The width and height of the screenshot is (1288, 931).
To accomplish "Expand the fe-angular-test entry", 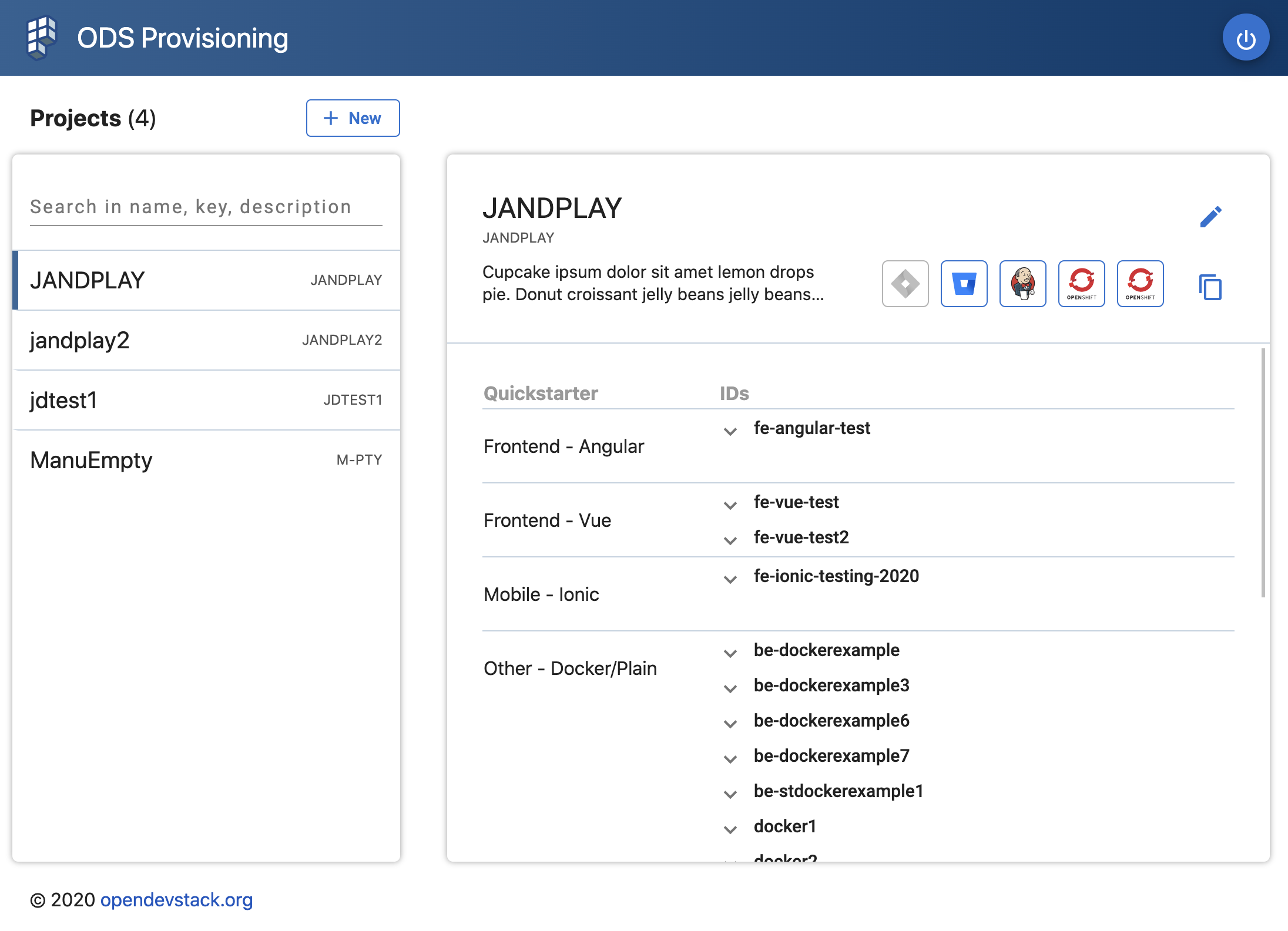I will pos(730,432).
